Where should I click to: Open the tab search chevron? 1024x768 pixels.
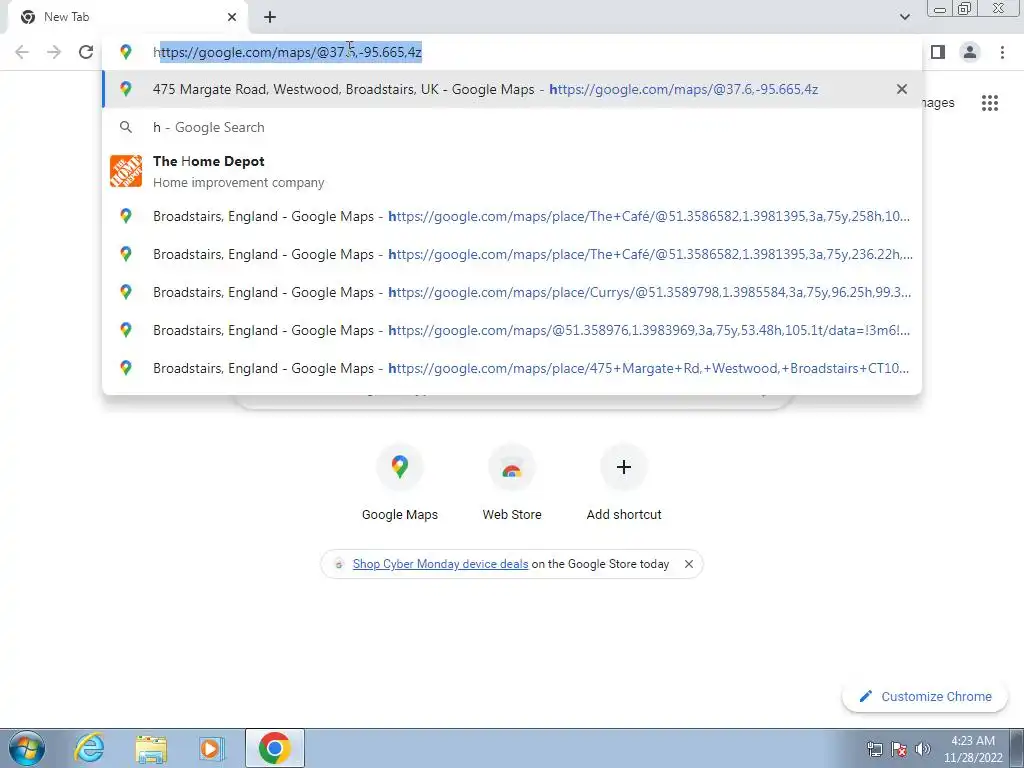[904, 17]
